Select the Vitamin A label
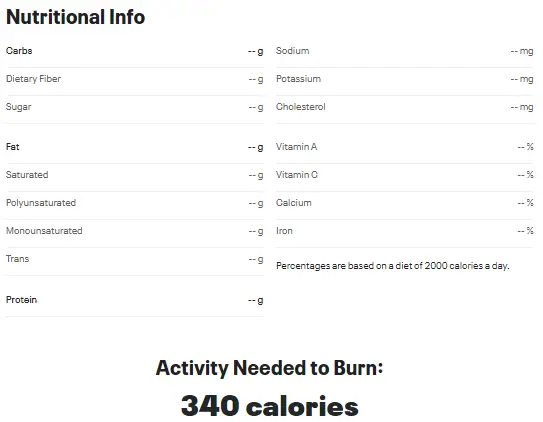Image resolution: width=543 pixels, height=422 pixels. pos(296,147)
